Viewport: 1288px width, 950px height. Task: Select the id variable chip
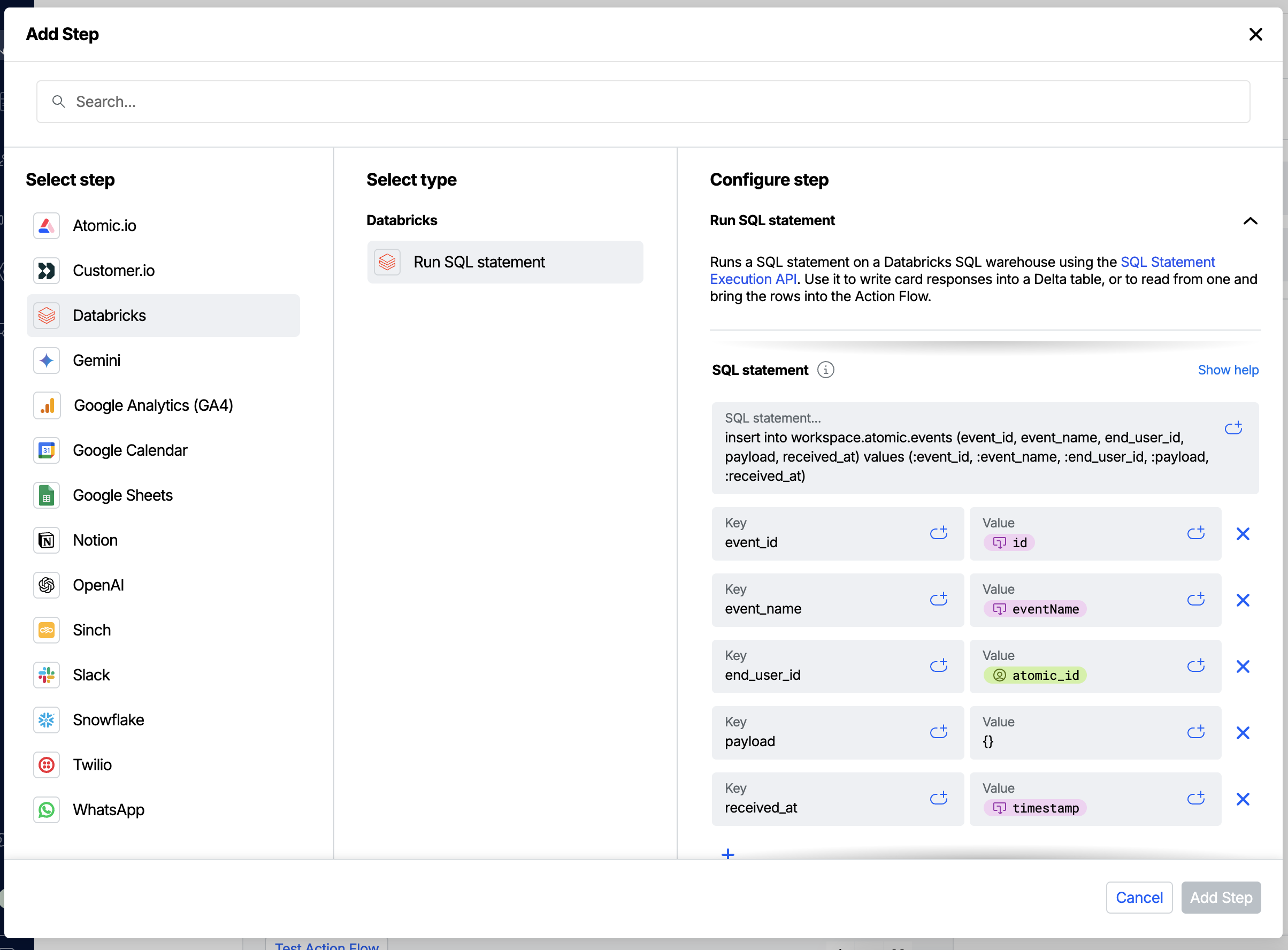coord(1009,542)
